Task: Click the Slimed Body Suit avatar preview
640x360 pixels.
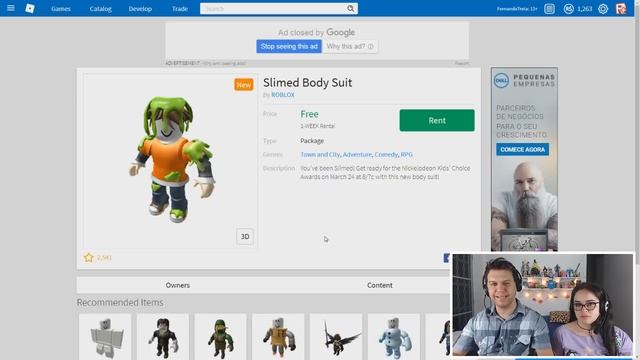Action: click(x=171, y=160)
